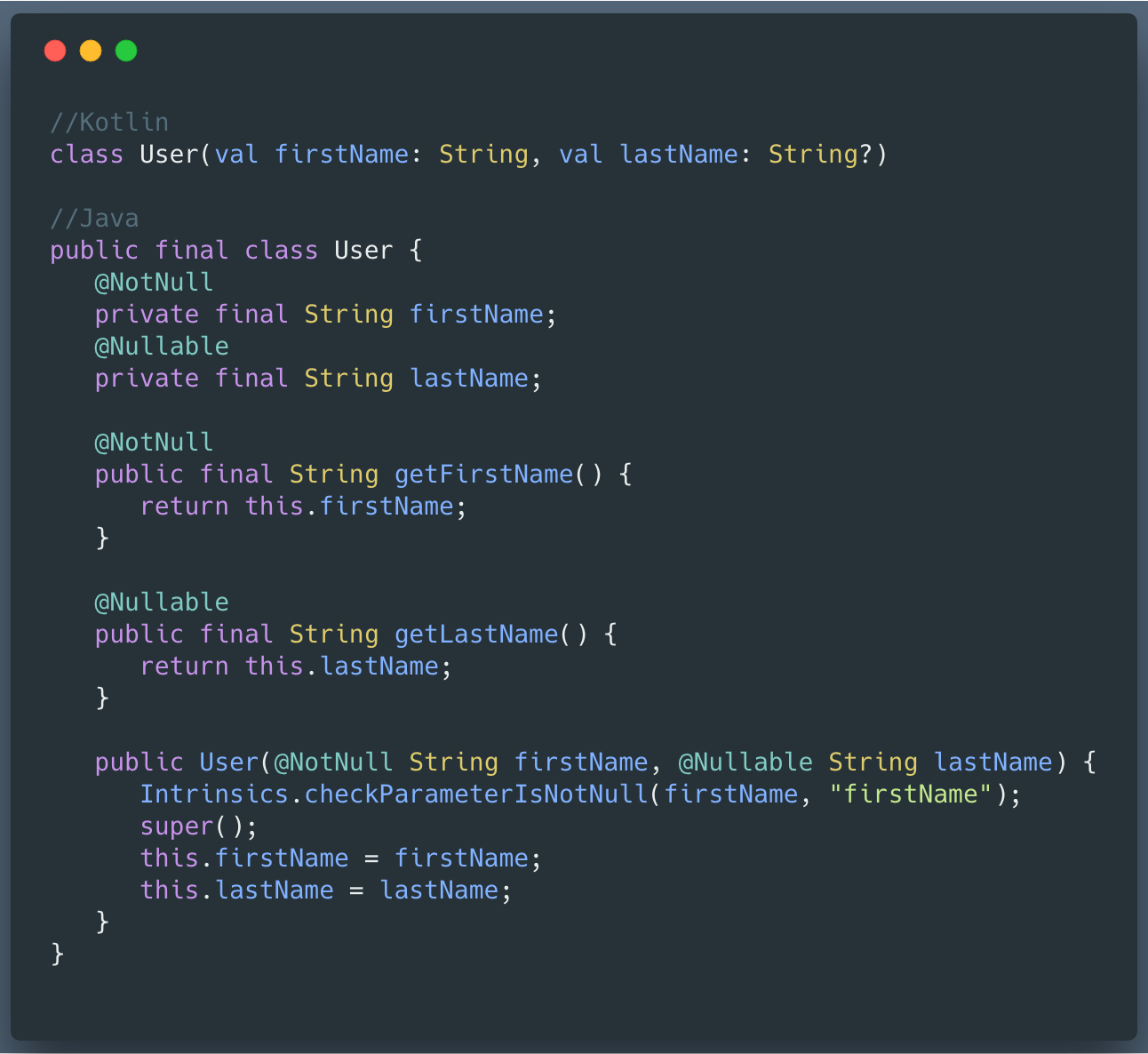Click @Nullable in the constructor parameters
Image resolution: width=1148 pixels, height=1054 pixels.
745,763
